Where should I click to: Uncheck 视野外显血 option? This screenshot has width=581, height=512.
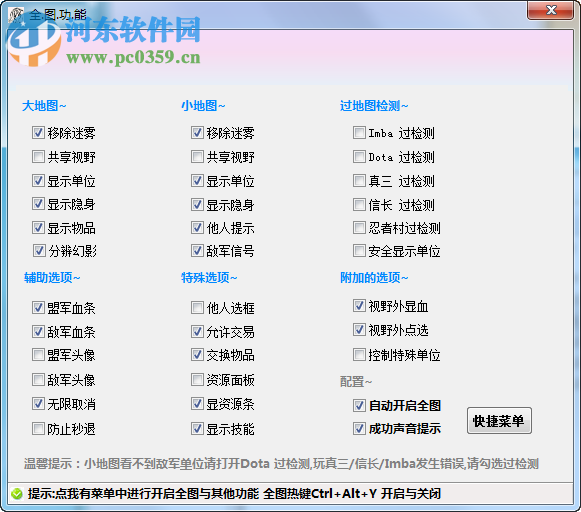tap(359, 306)
